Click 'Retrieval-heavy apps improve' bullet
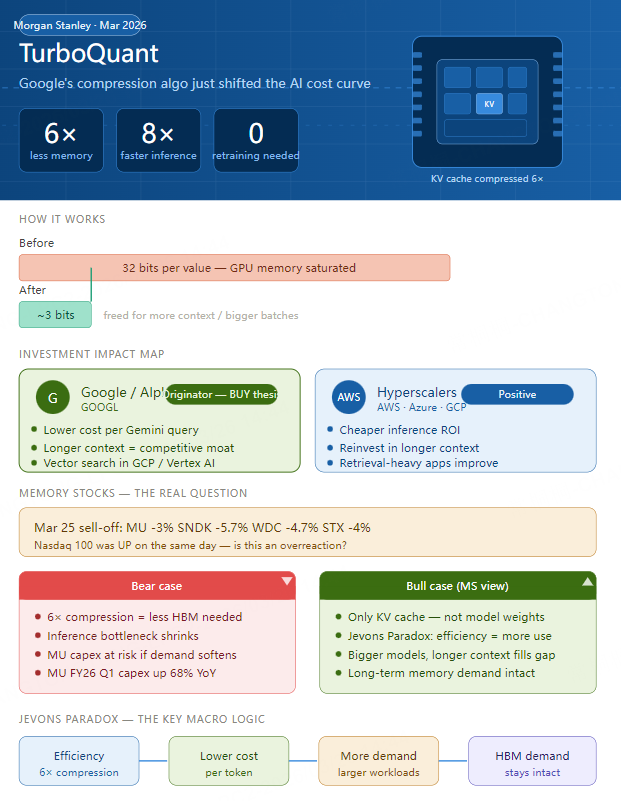 pos(419,463)
